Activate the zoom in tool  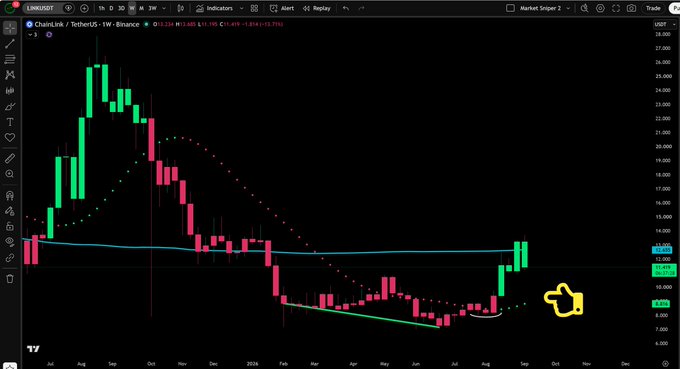[x=10, y=174]
